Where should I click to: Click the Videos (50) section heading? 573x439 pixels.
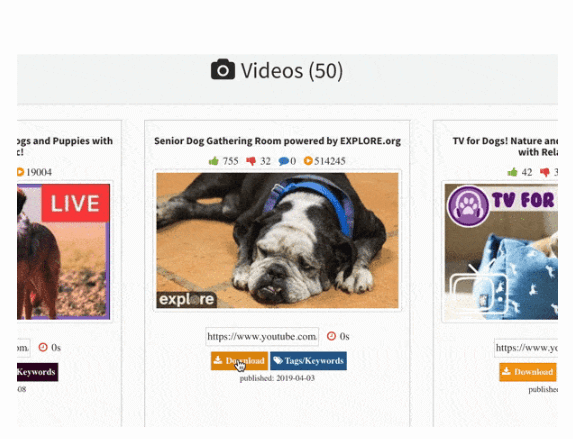click(277, 70)
